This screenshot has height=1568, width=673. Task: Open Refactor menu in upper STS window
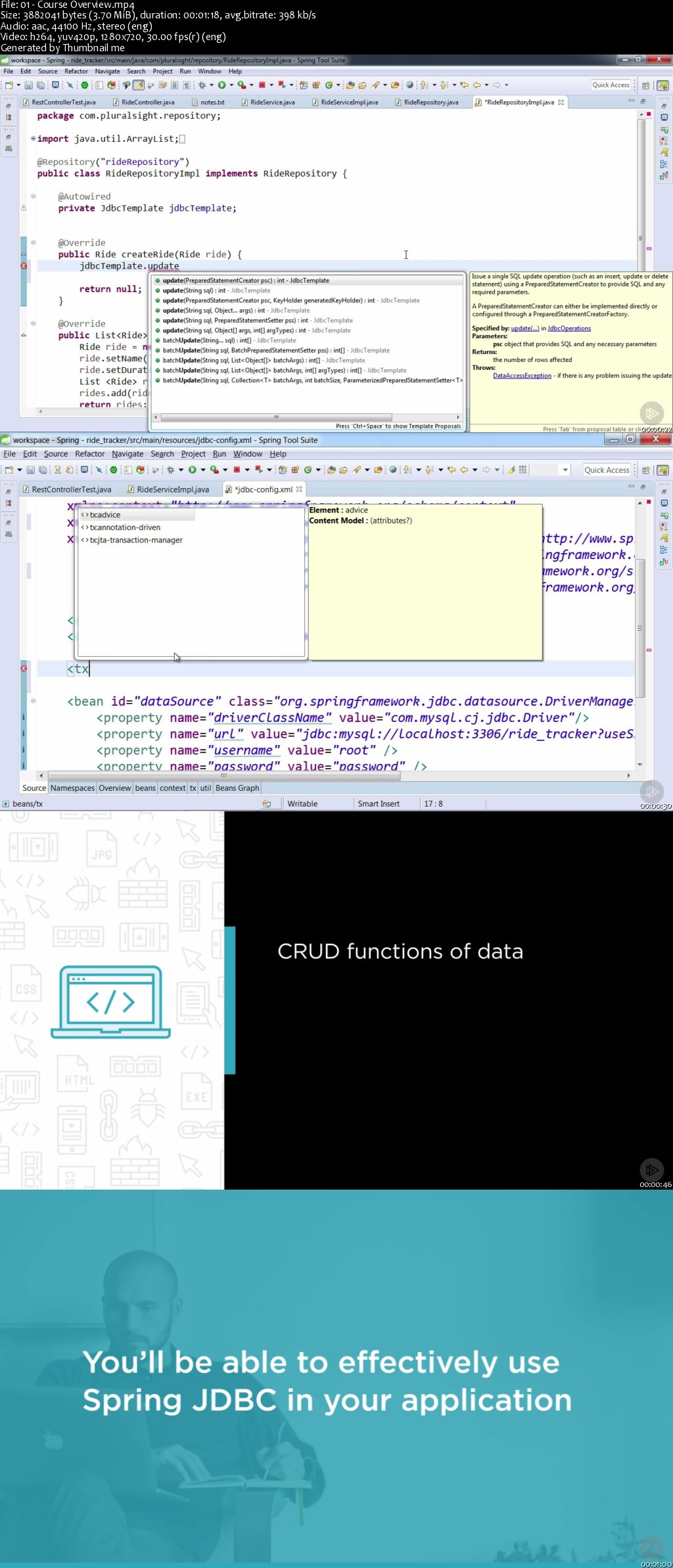(76, 72)
